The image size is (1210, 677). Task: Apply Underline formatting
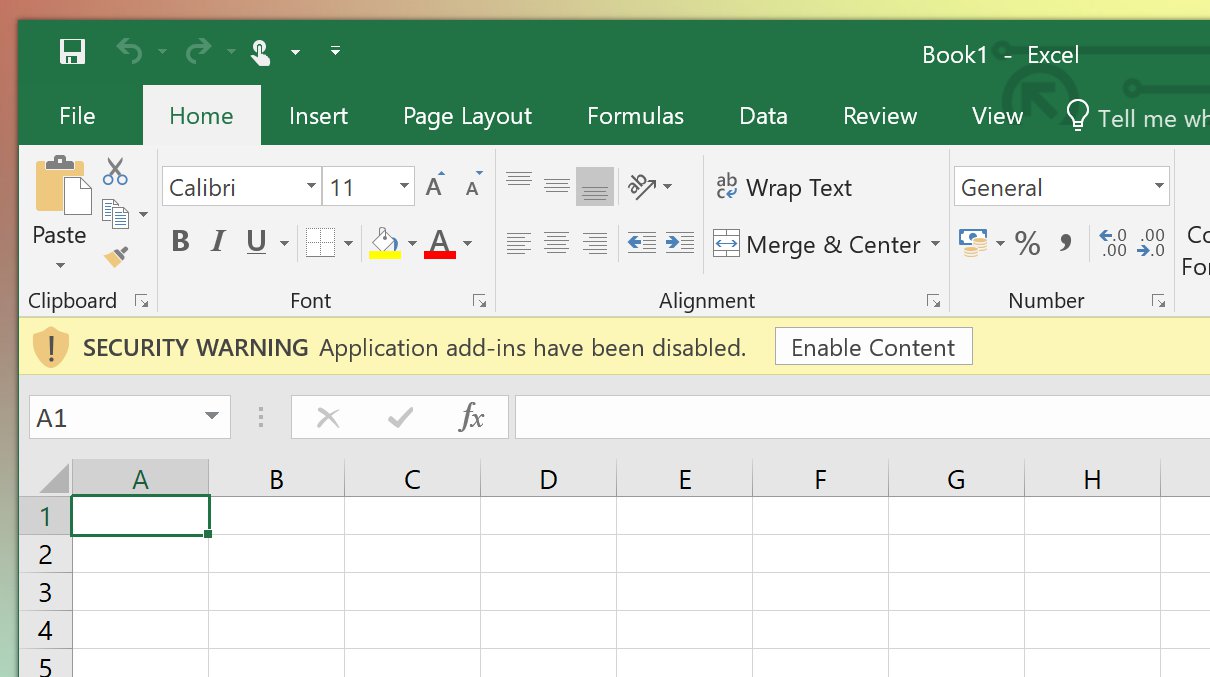coord(255,241)
